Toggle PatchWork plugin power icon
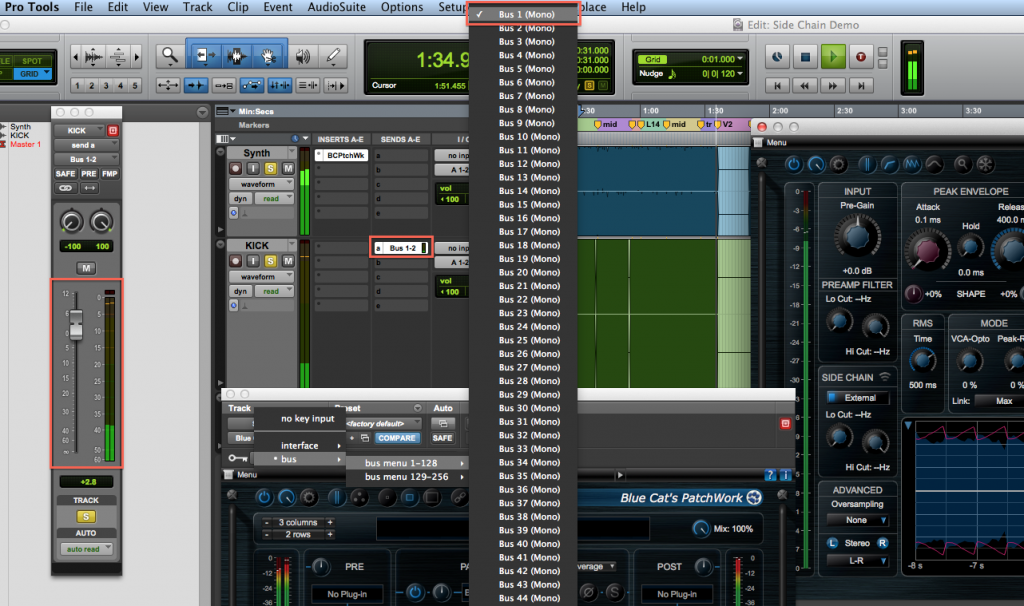1024x606 pixels. (x=264, y=498)
